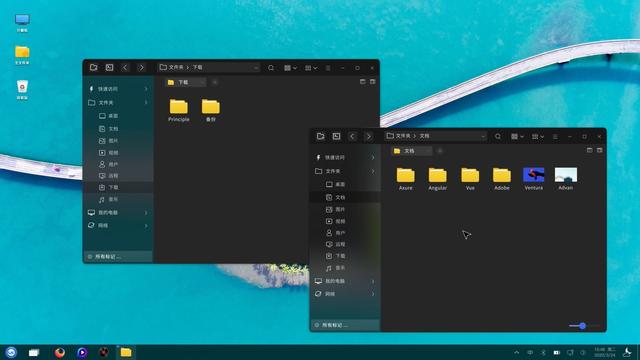Open terminal icon in 文档 window toolbar
The width and height of the screenshot is (640, 360).
pyautogui.click(x=336, y=136)
